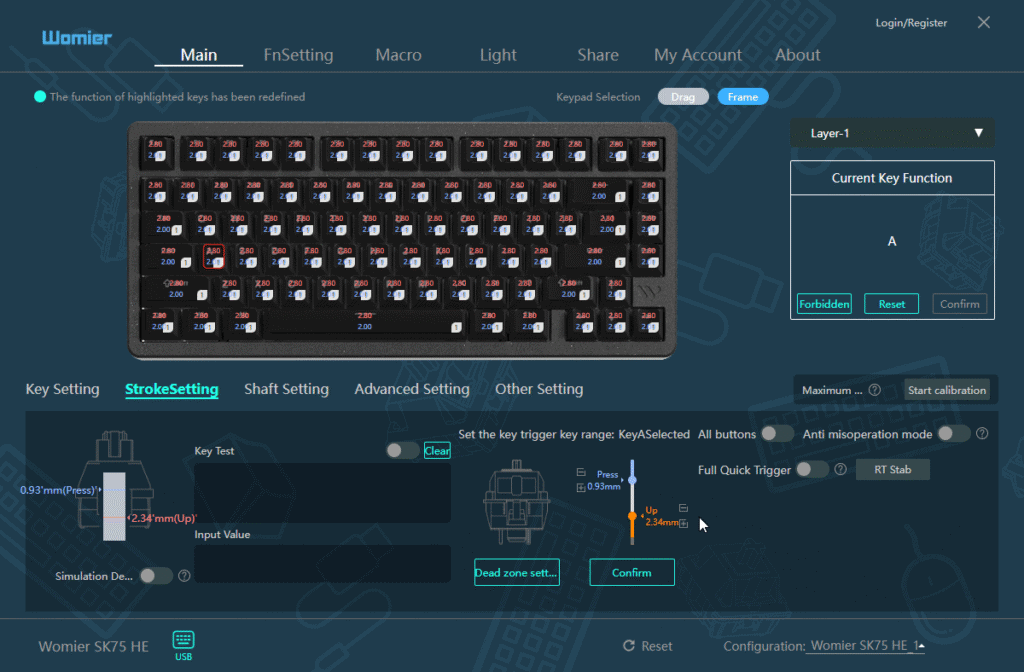The width and height of the screenshot is (1024, 672).
Task: Open the About tab
Action: (797, 55)
